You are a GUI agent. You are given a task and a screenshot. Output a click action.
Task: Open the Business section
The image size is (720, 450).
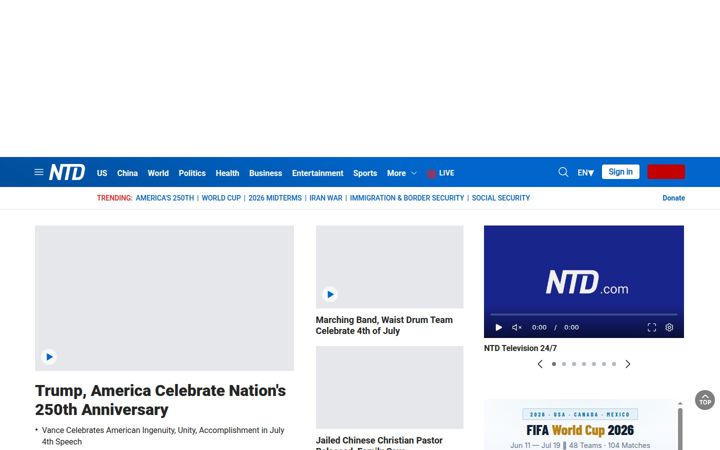pyautogui.click(x=265, y=173)
